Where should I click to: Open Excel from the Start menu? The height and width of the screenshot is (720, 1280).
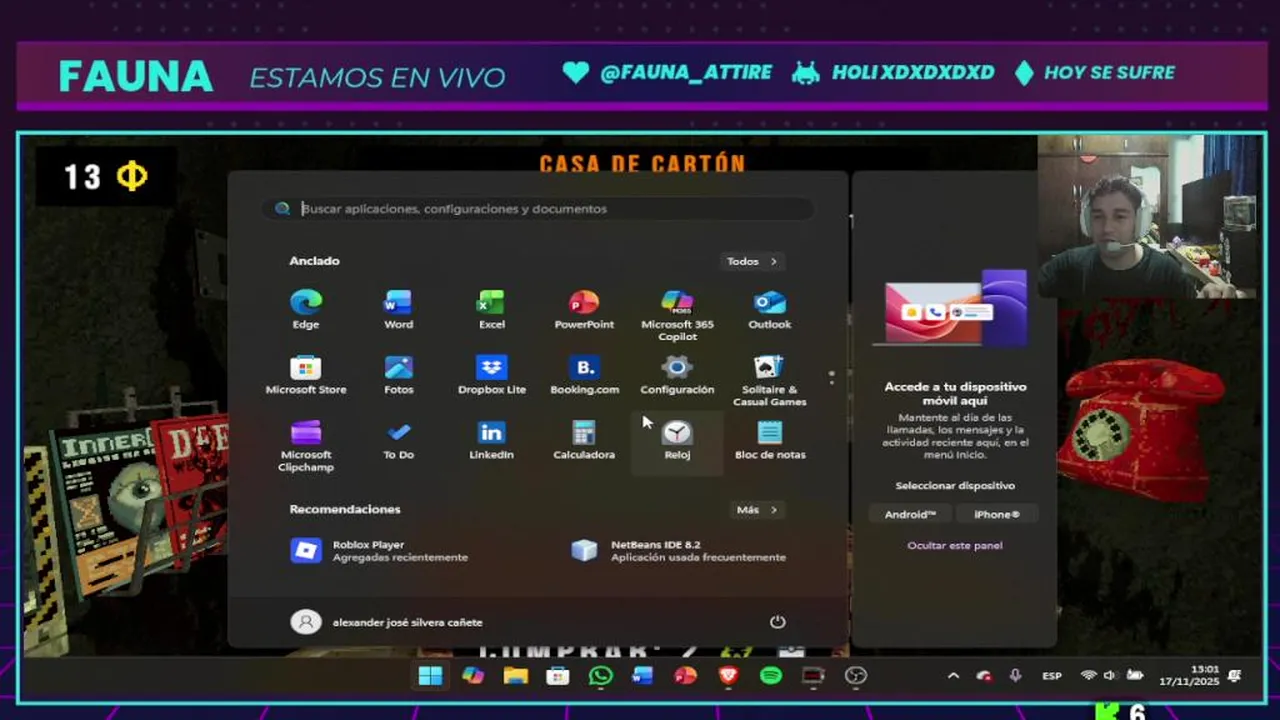pos(491,309)
